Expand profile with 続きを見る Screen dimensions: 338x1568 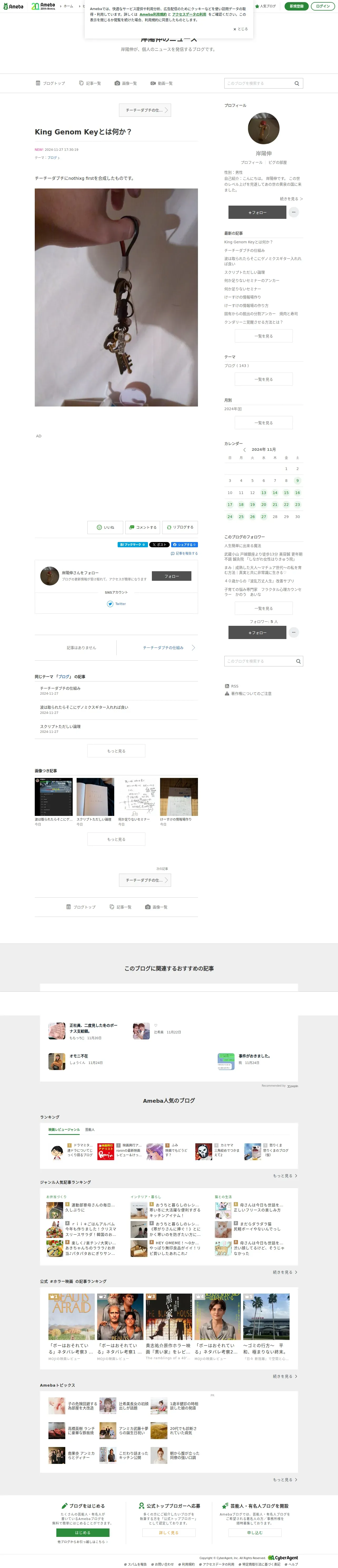(x=291, y=199)
